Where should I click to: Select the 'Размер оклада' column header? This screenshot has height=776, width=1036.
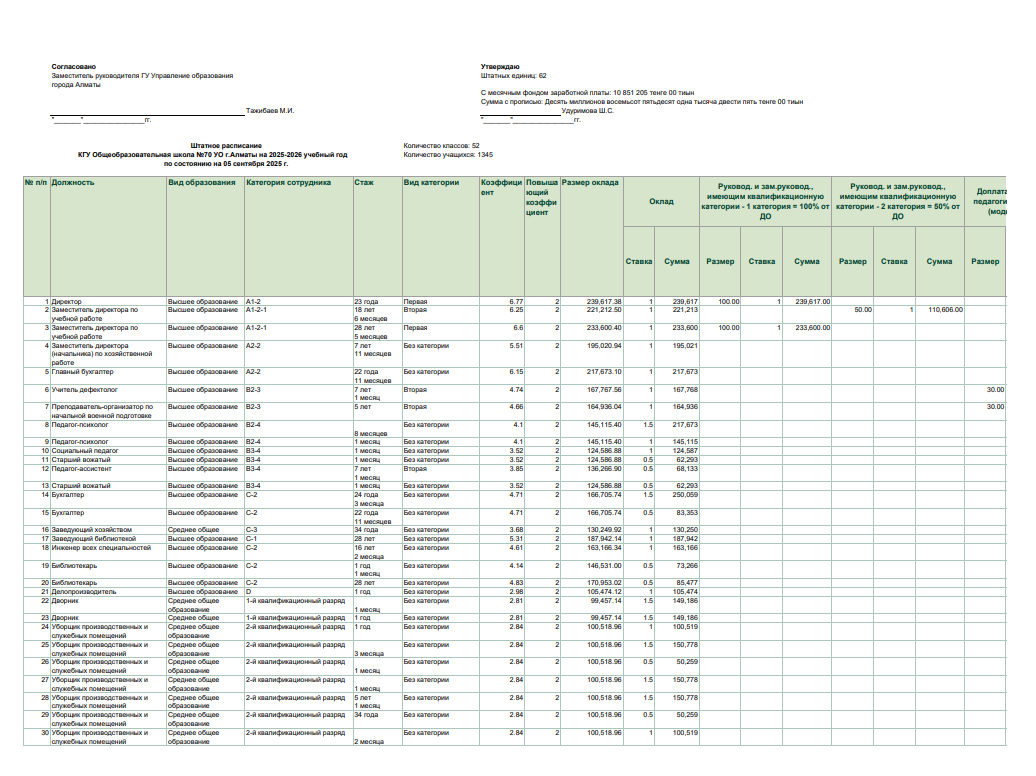(590, 183)
